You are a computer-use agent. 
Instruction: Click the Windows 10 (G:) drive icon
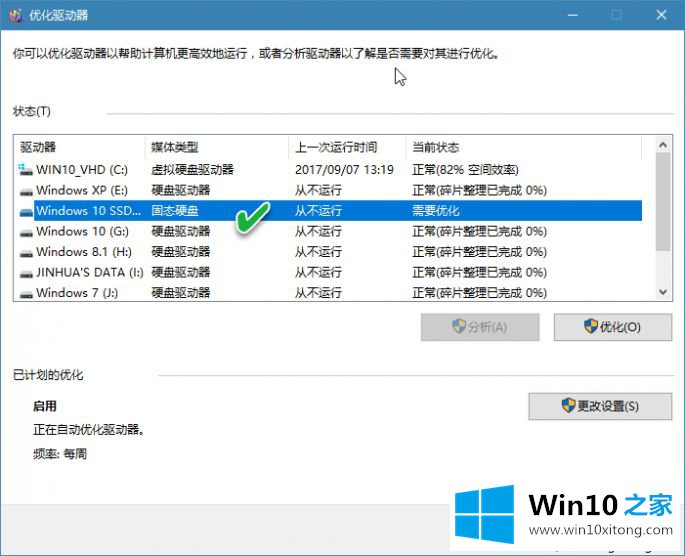26,232
